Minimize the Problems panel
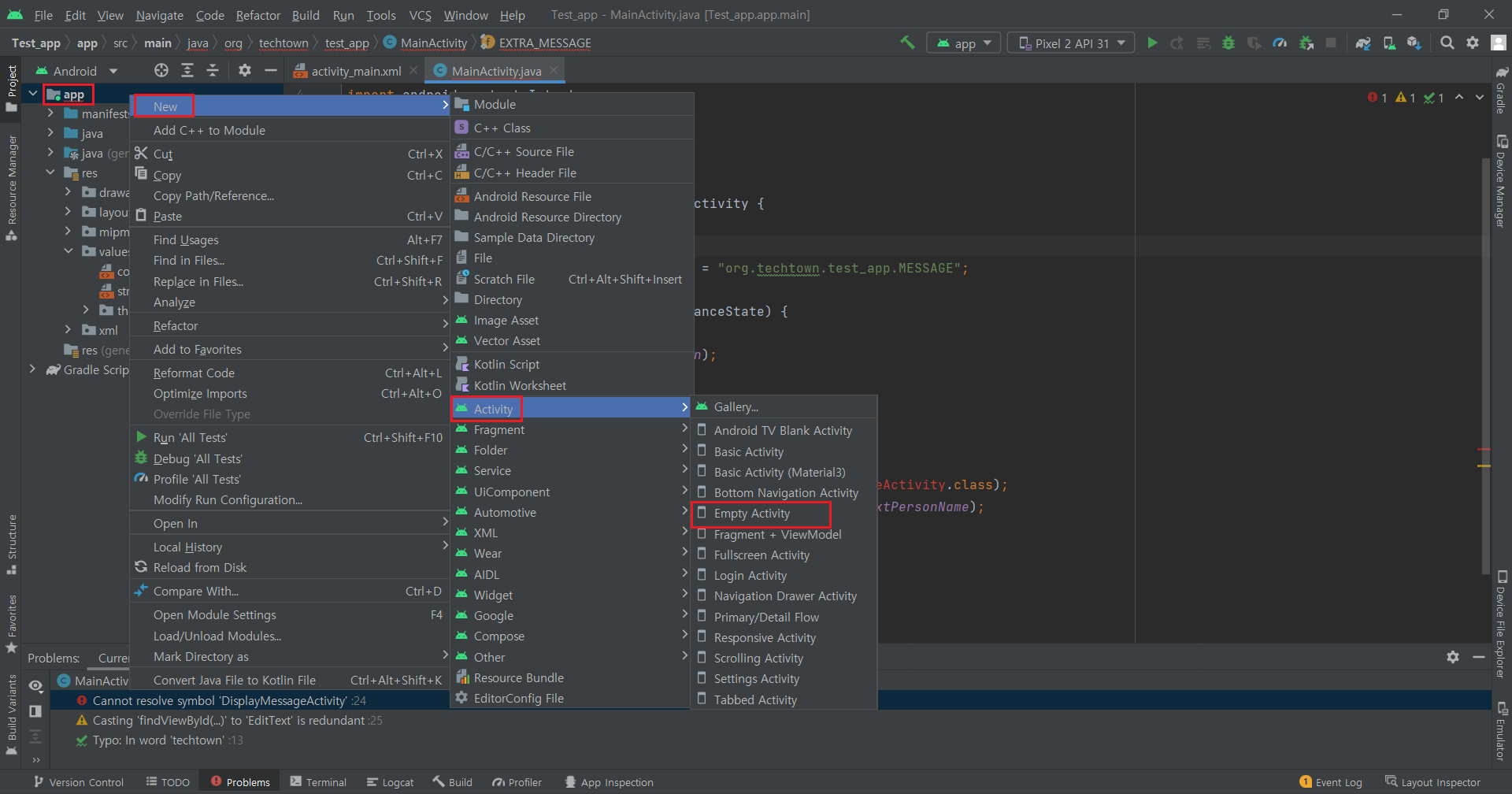This screenshot has height=794, width=1512. [1479, 657]
